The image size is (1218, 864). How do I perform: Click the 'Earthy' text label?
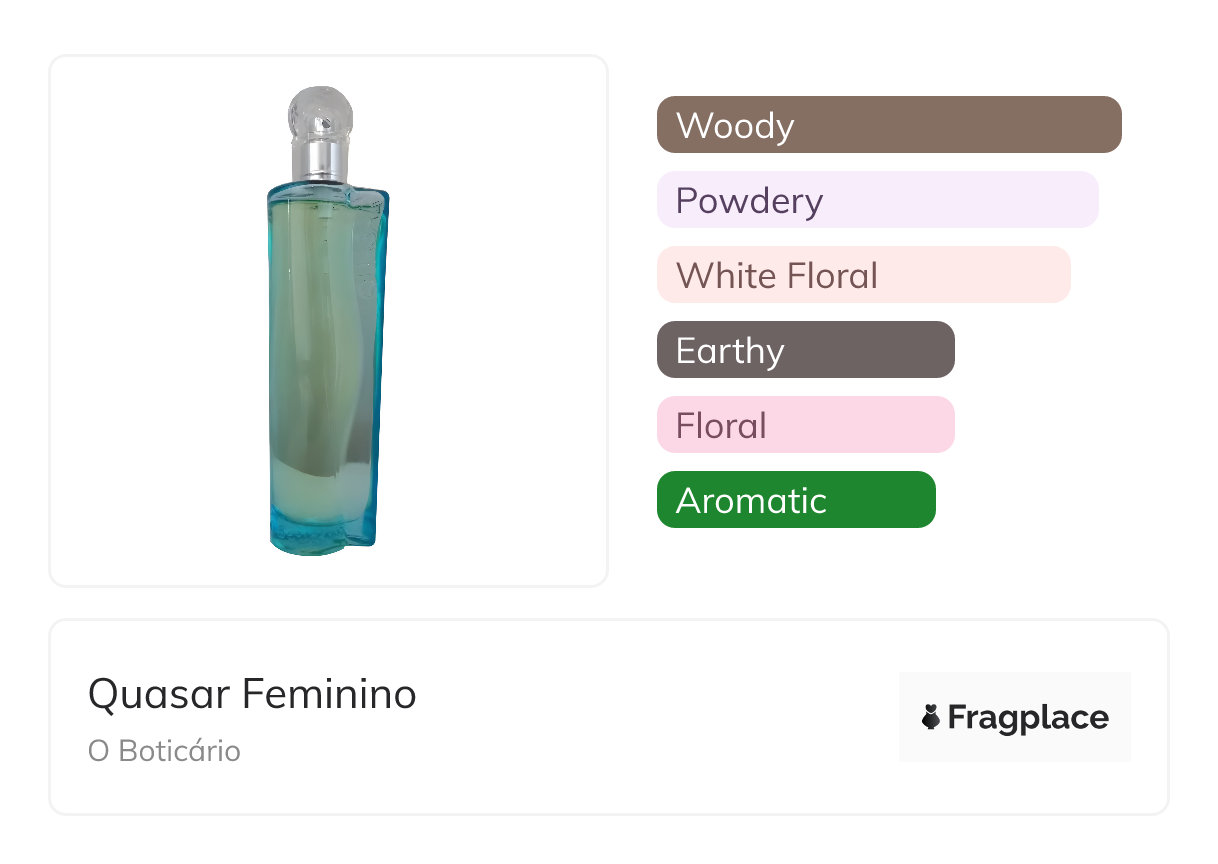tap(730, 351)
